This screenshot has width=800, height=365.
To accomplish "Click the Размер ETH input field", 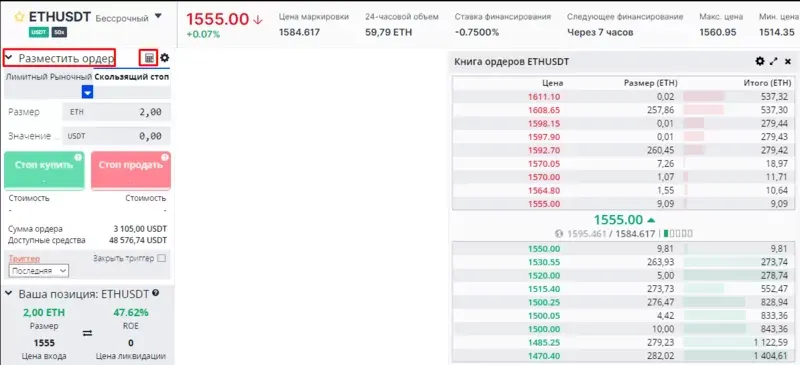I will coord(116,112).
